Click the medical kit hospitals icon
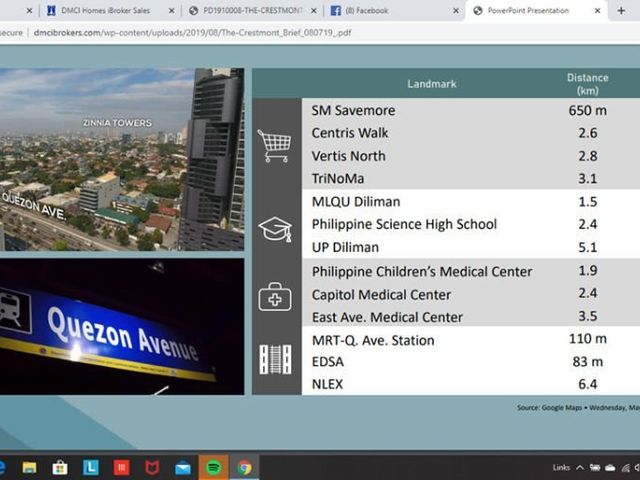Viewport: 640px width, 480px height. click(275, 297)
